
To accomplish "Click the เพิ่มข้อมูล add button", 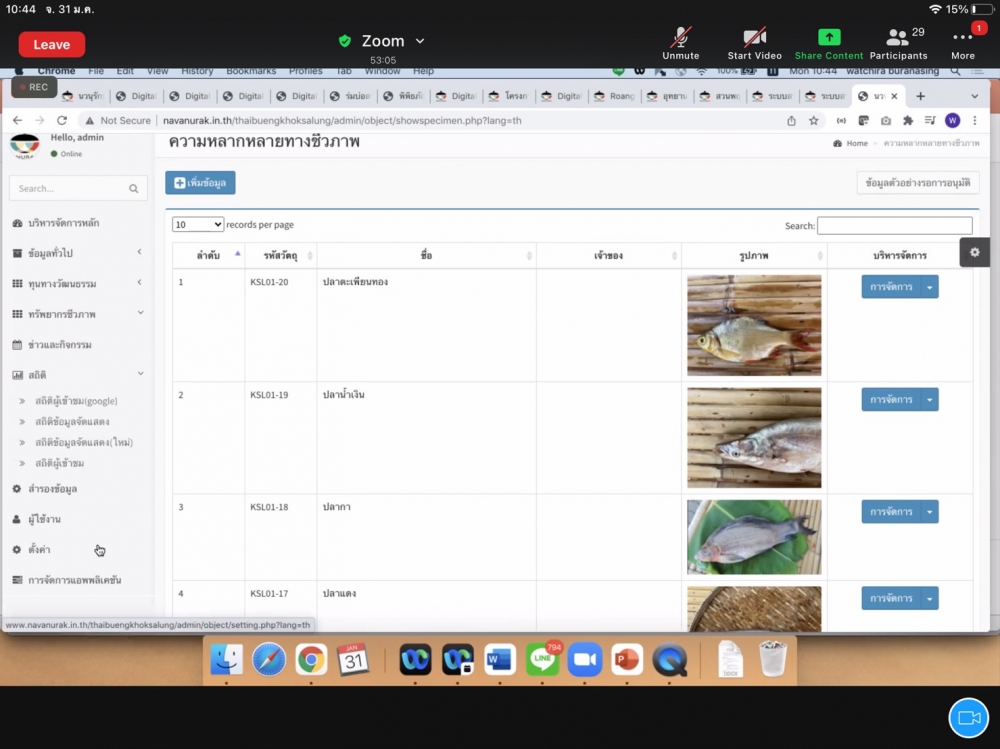I will pyautogui.click(x=200, y=183).
